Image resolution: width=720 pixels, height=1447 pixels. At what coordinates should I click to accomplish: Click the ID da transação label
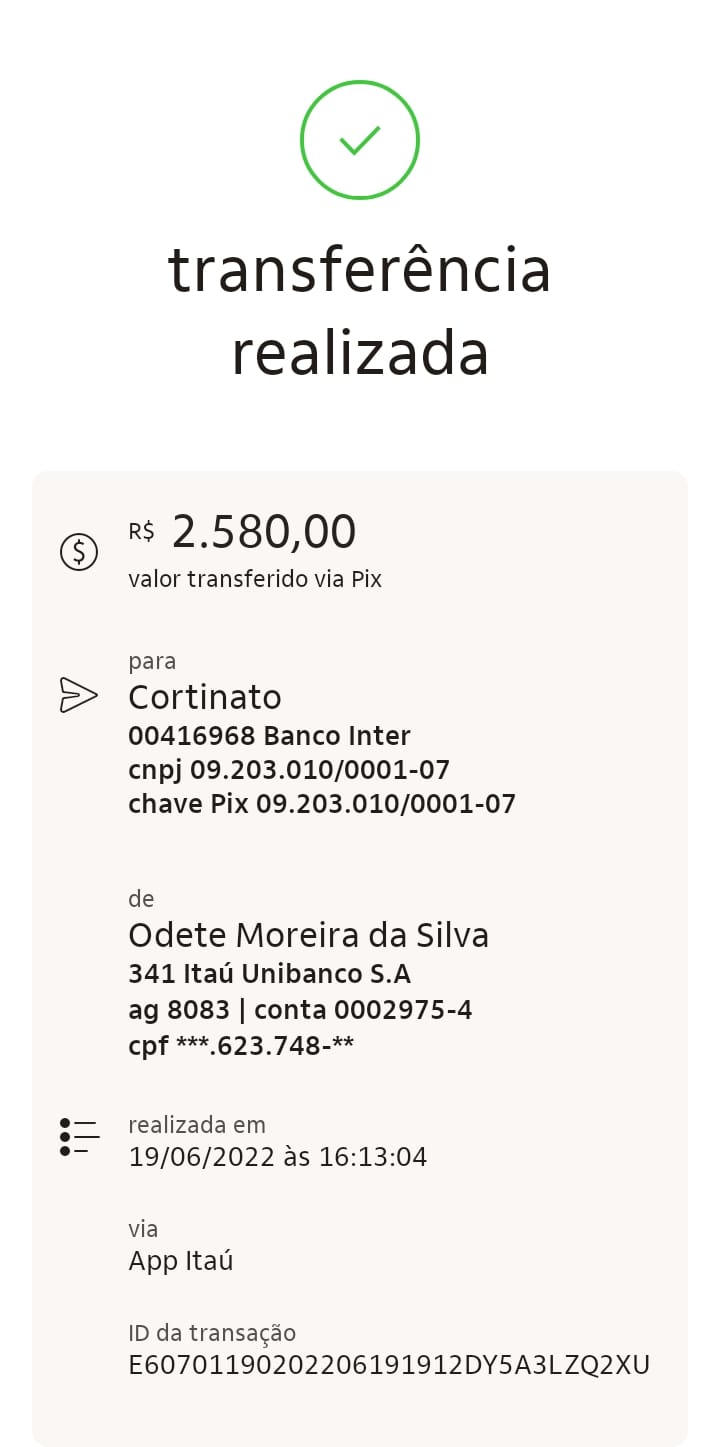[x=212, y=1333]
